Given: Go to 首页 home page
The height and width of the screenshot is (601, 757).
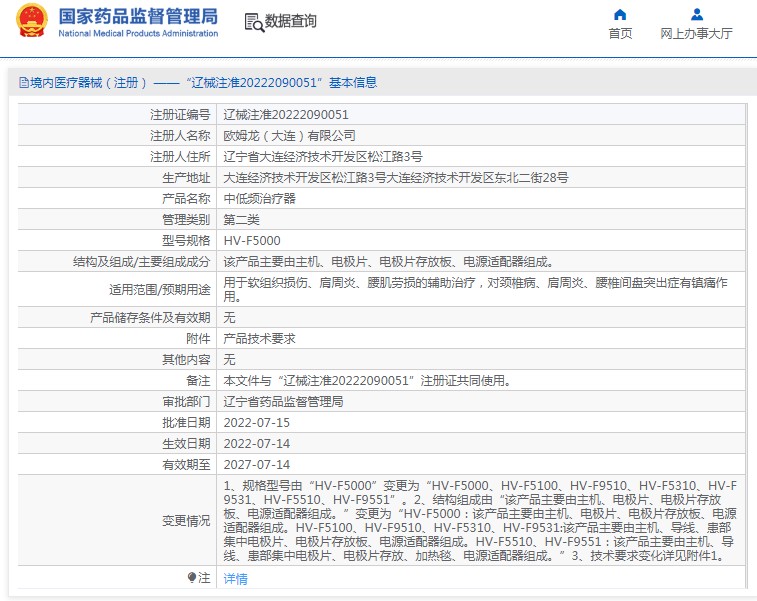Looking at the screenshot, I should tap(620, 33).
